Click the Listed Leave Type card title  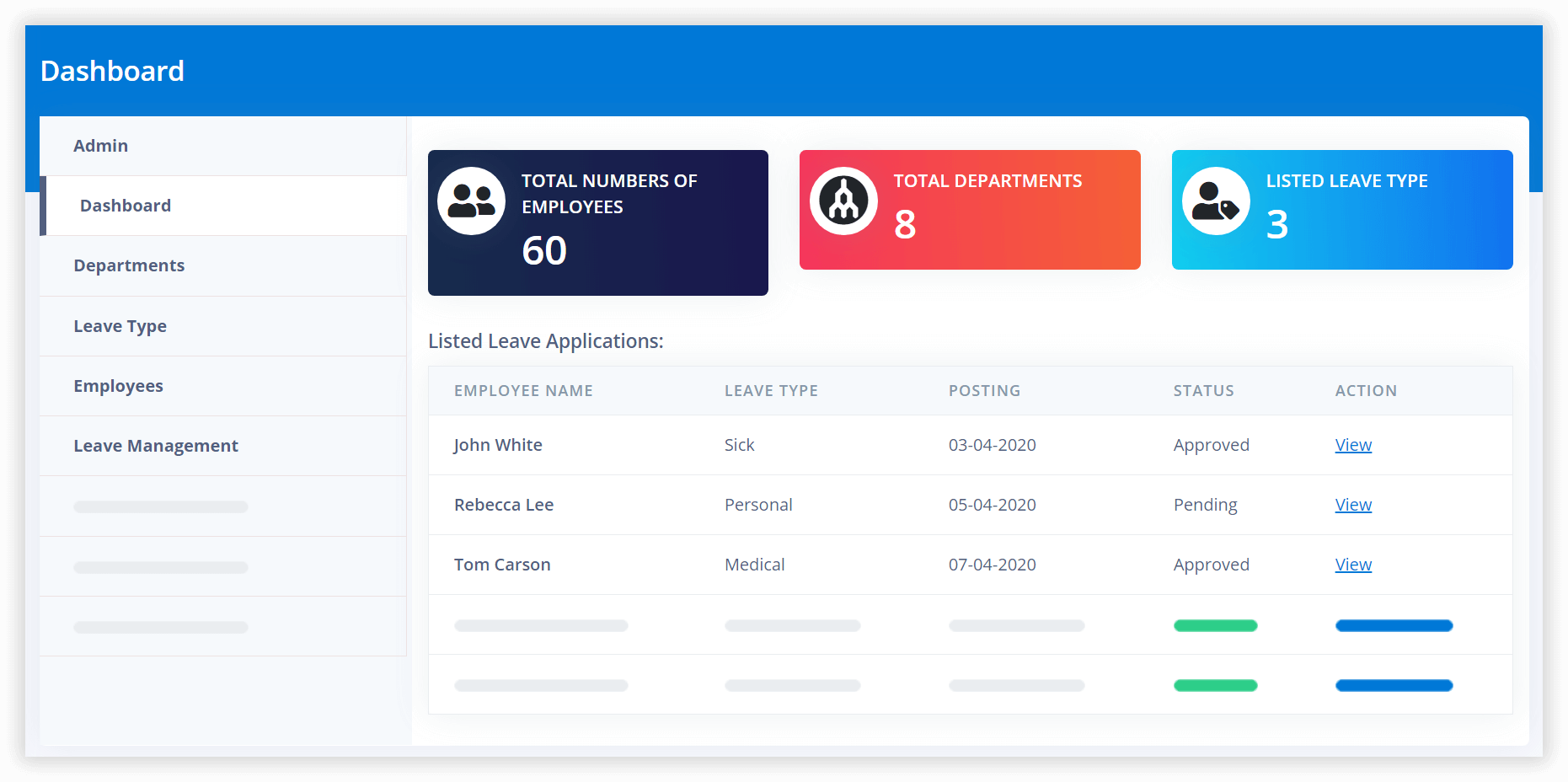[1346, 181]
